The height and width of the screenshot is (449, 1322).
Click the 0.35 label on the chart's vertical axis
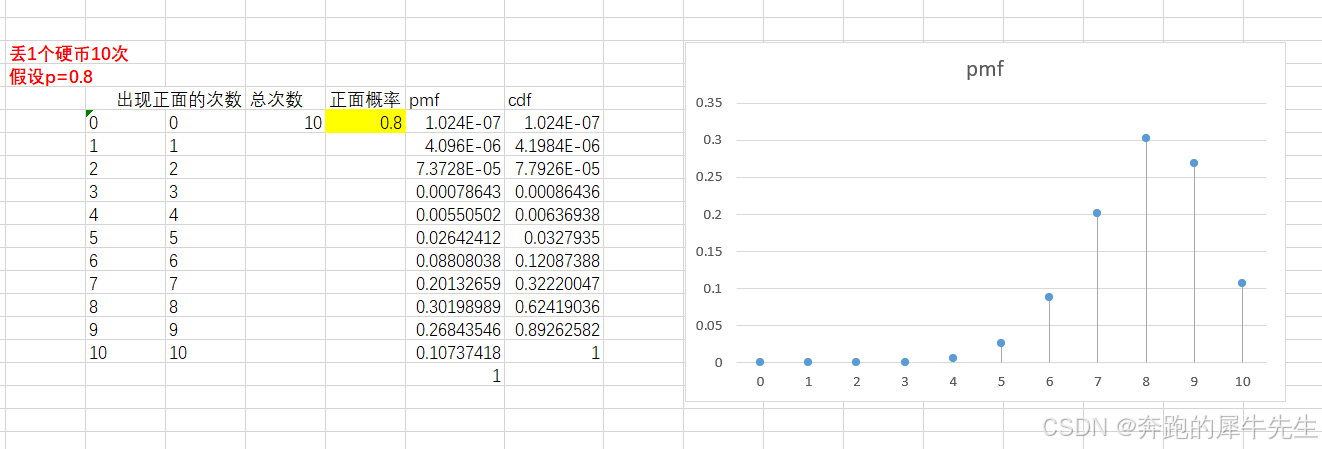(708, 102)
